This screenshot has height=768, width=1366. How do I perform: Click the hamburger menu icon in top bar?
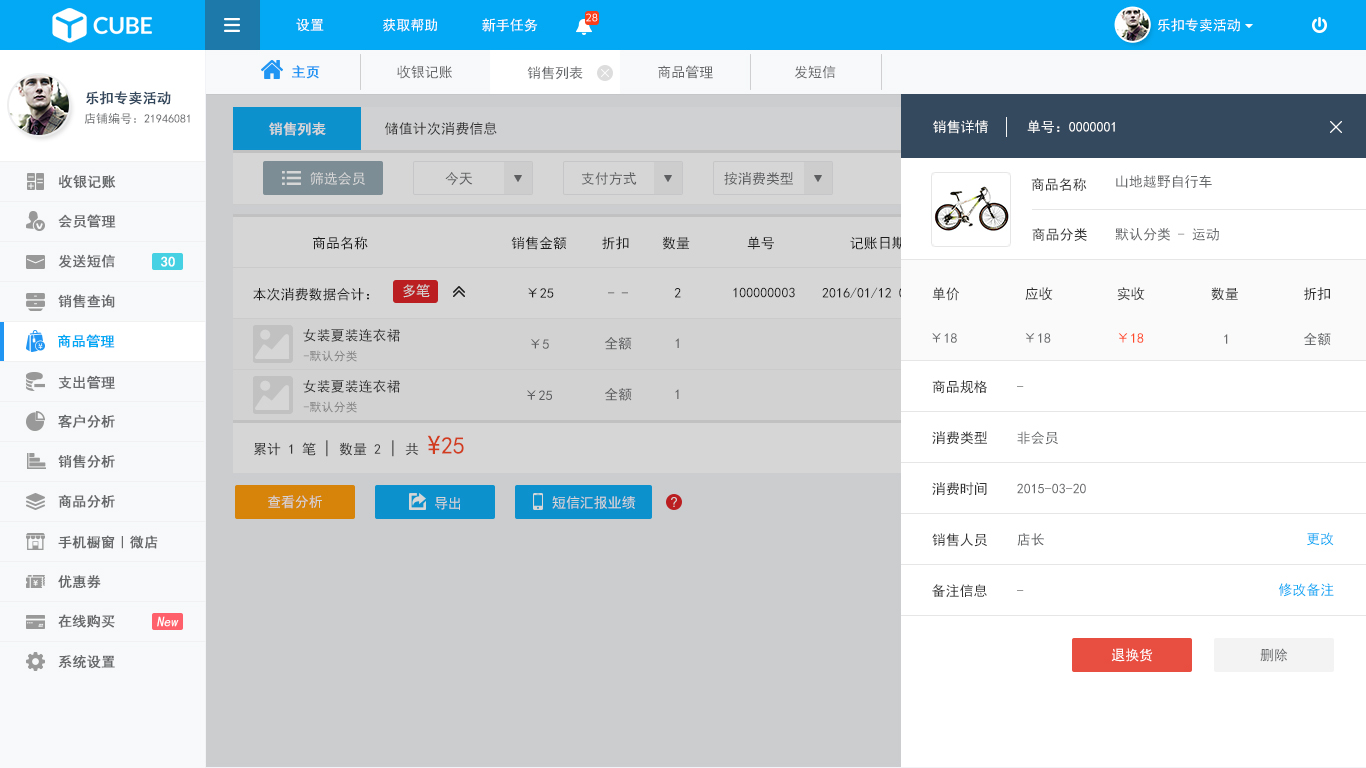pyautogui.click(x=232, y=25)
